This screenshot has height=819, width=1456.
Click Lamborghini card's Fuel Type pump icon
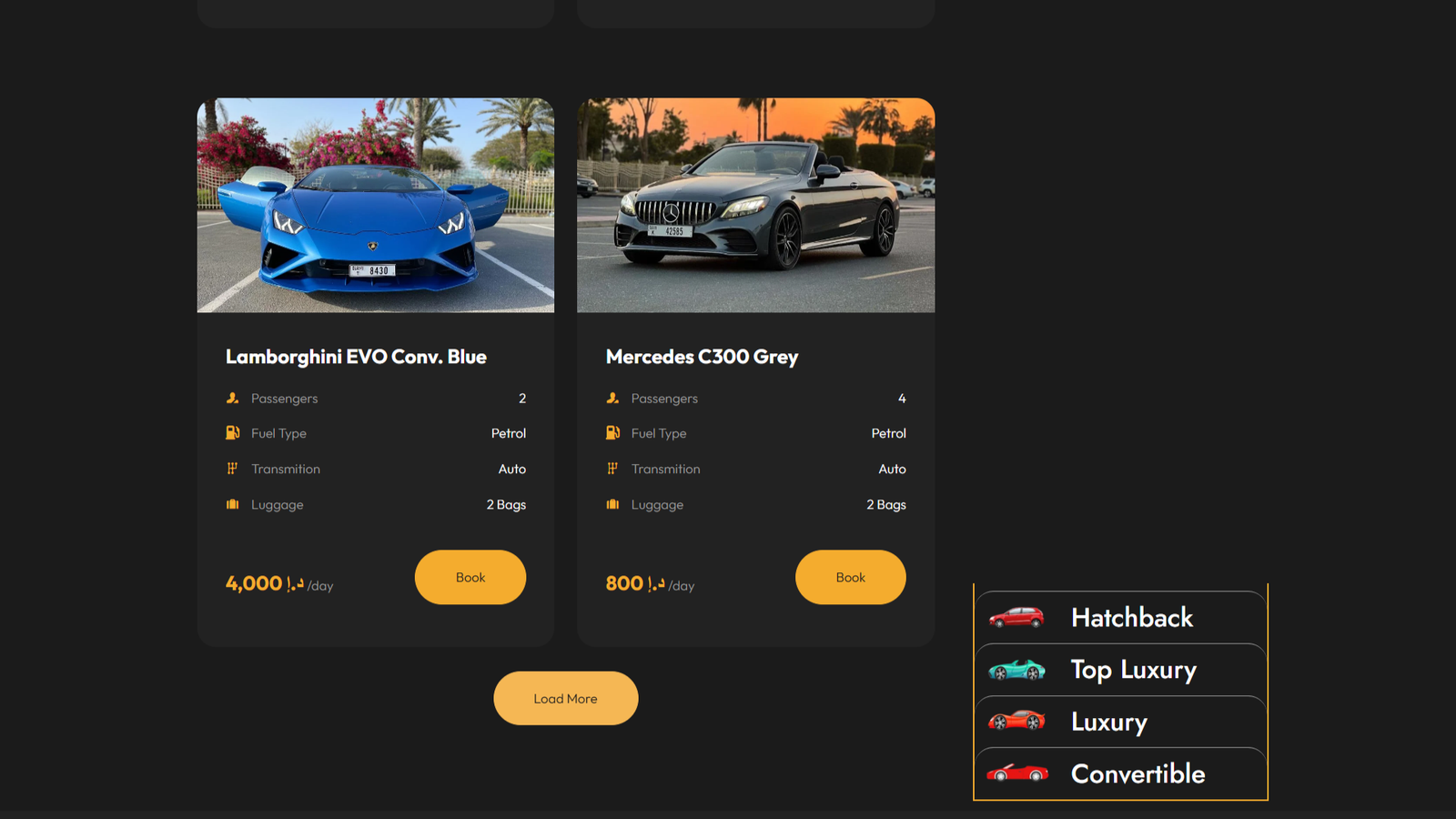point(232,432)
